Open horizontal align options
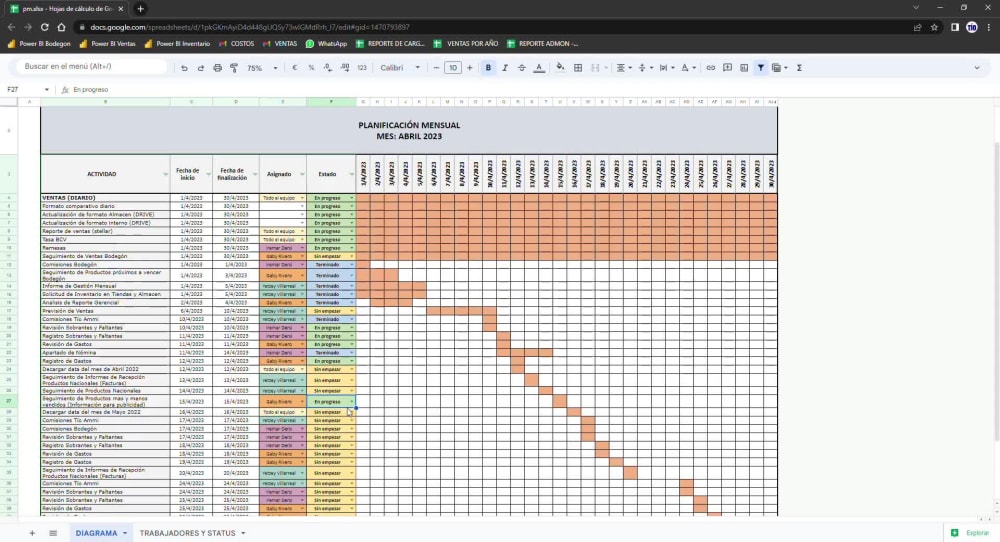Image resolution: width=1000 pixels, height=542 pixels. pos(624,68)
